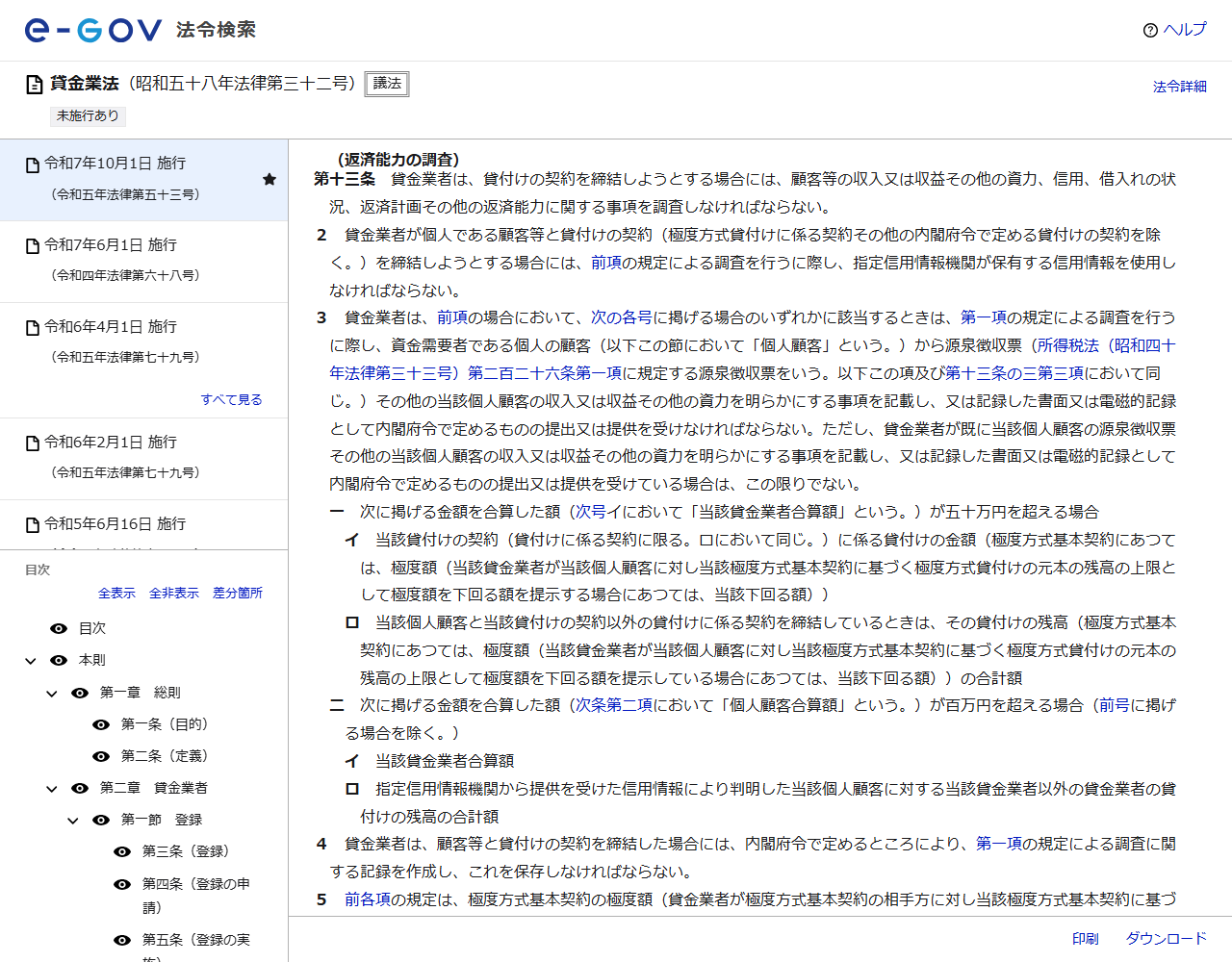Screen dimensions: 1232x962
Task: Hide 第一条（目的）with its eye icon
Action: [101, 724]
